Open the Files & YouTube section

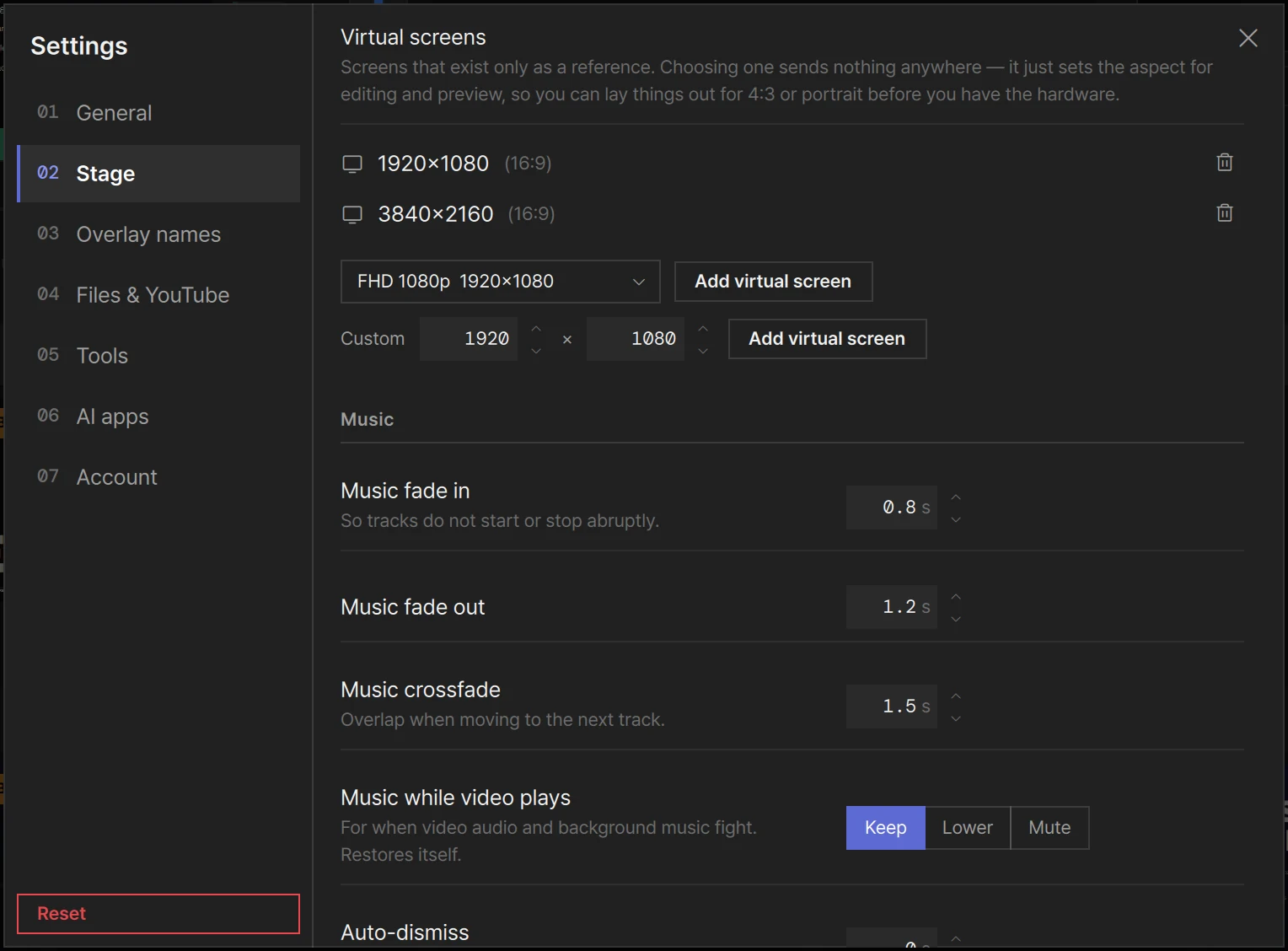158,295
